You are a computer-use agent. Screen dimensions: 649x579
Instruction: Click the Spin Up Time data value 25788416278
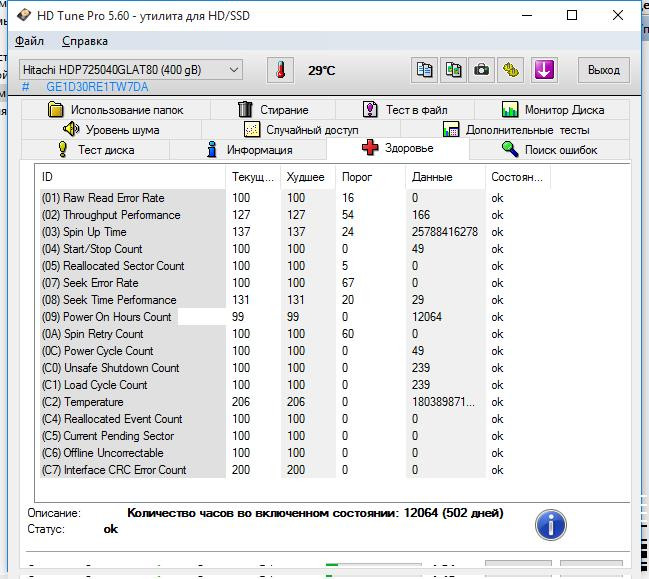point(445,232)
